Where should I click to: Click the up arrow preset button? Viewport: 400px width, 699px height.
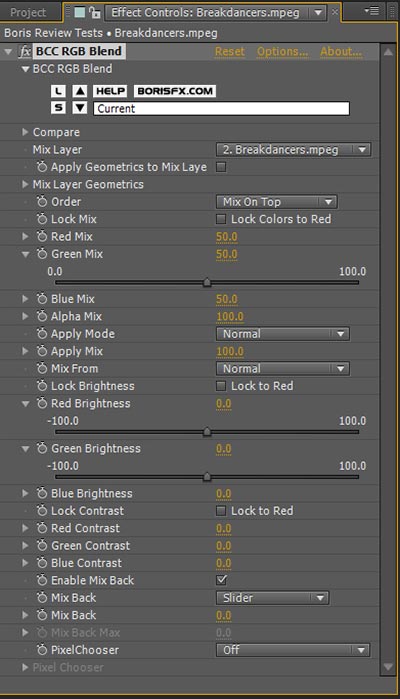[80, 91]
